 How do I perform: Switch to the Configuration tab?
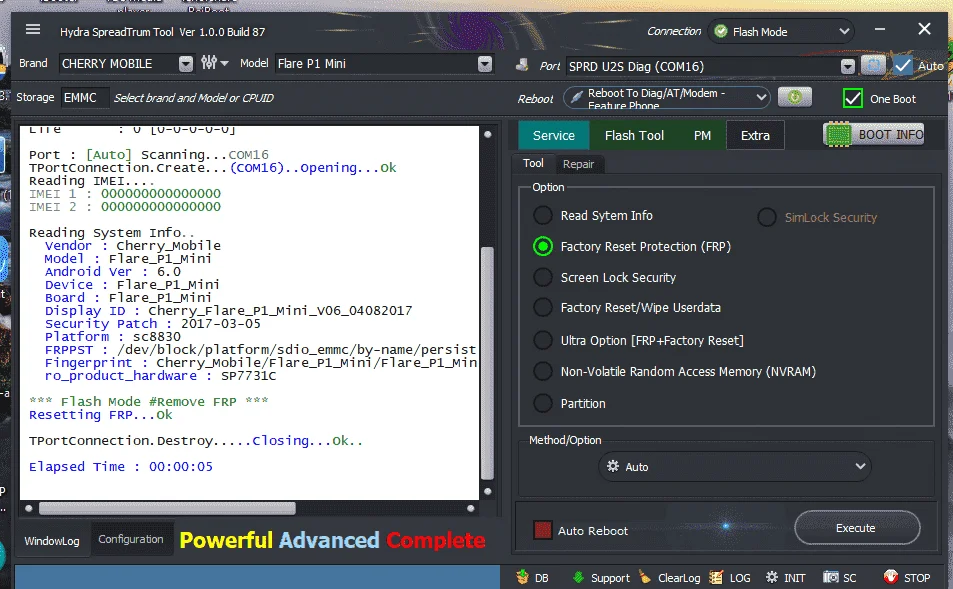131,539
